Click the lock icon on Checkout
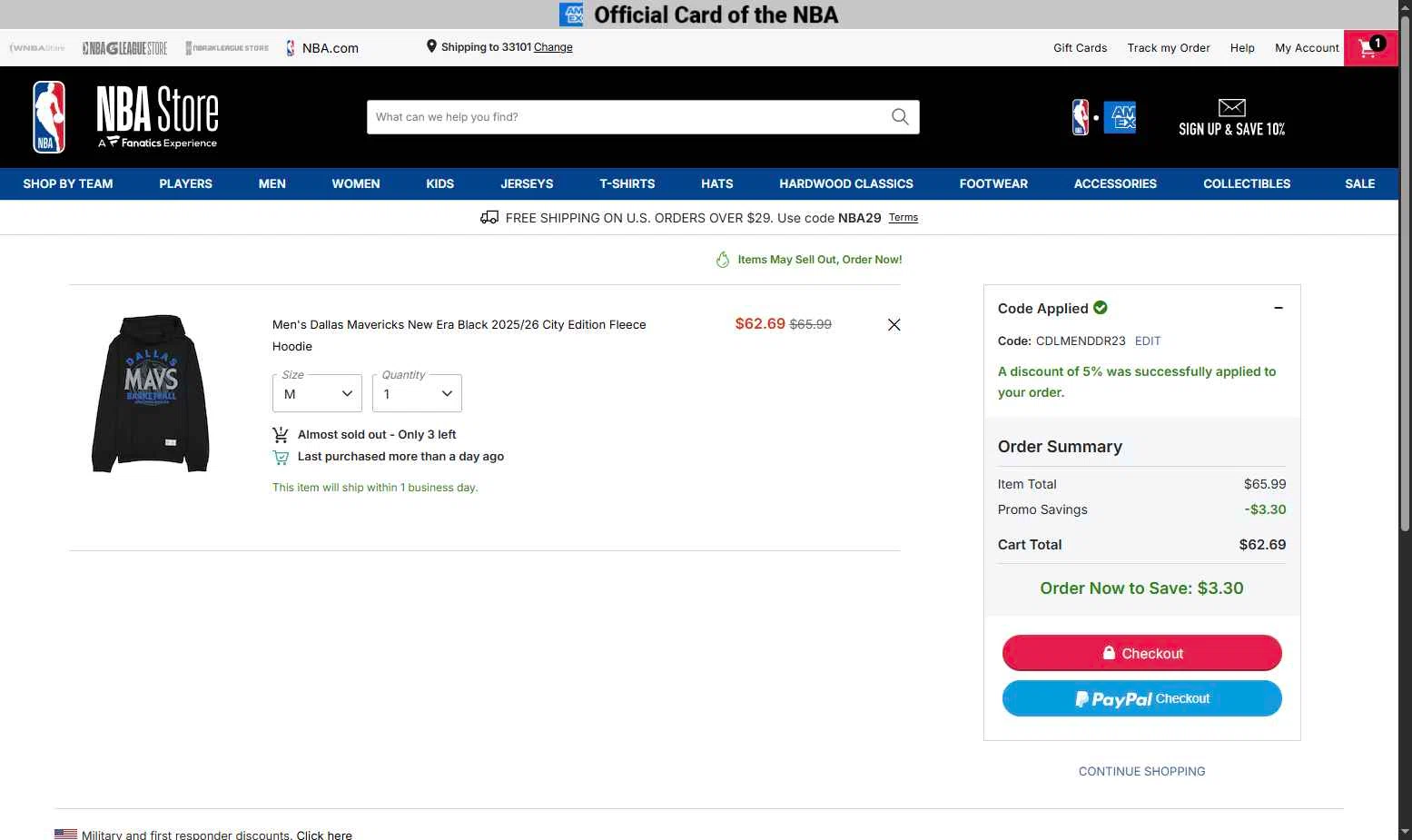The width and height of the screenshot is (1412, 840). (1109, 653)
